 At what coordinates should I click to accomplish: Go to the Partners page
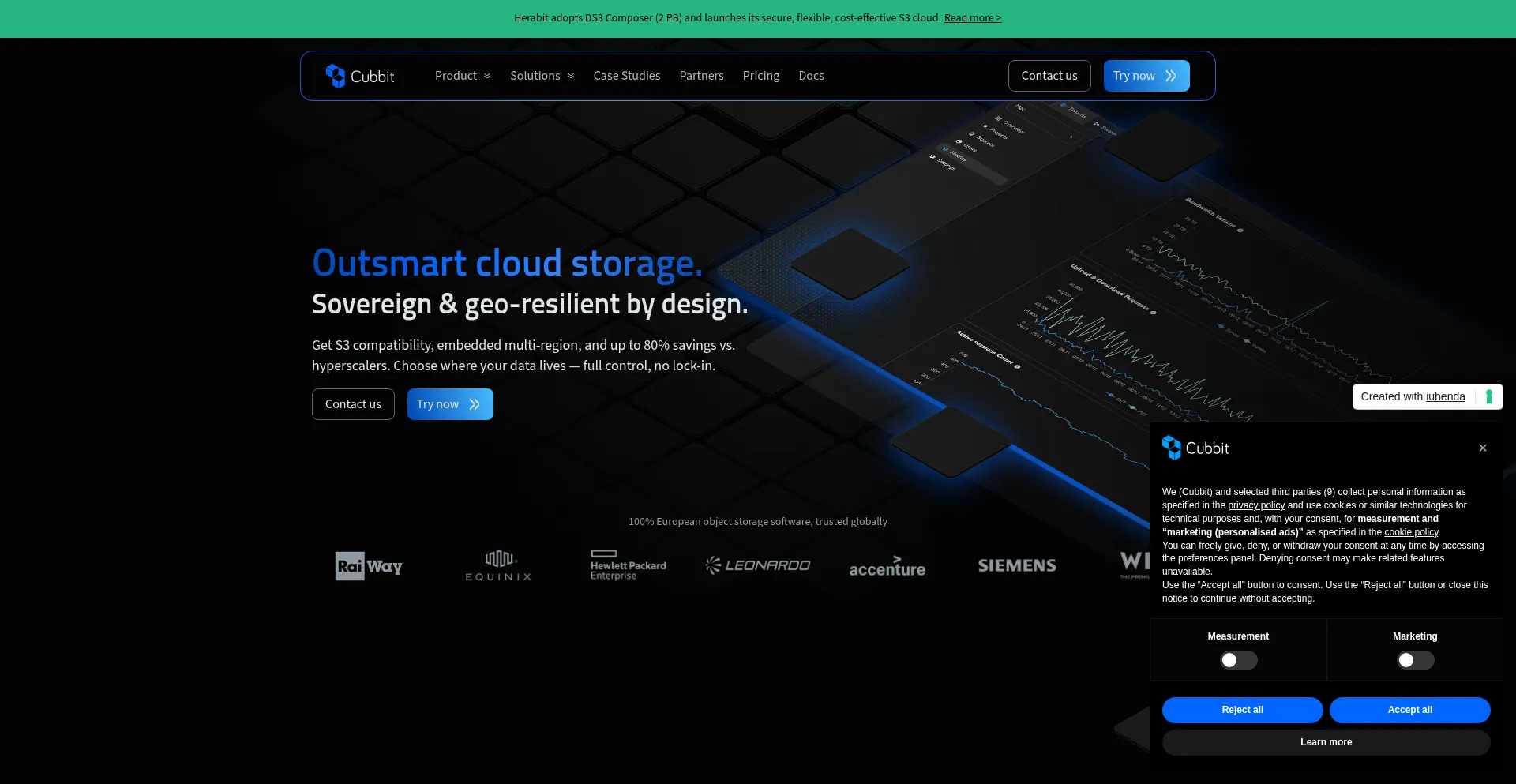click(x=701, y=76)
